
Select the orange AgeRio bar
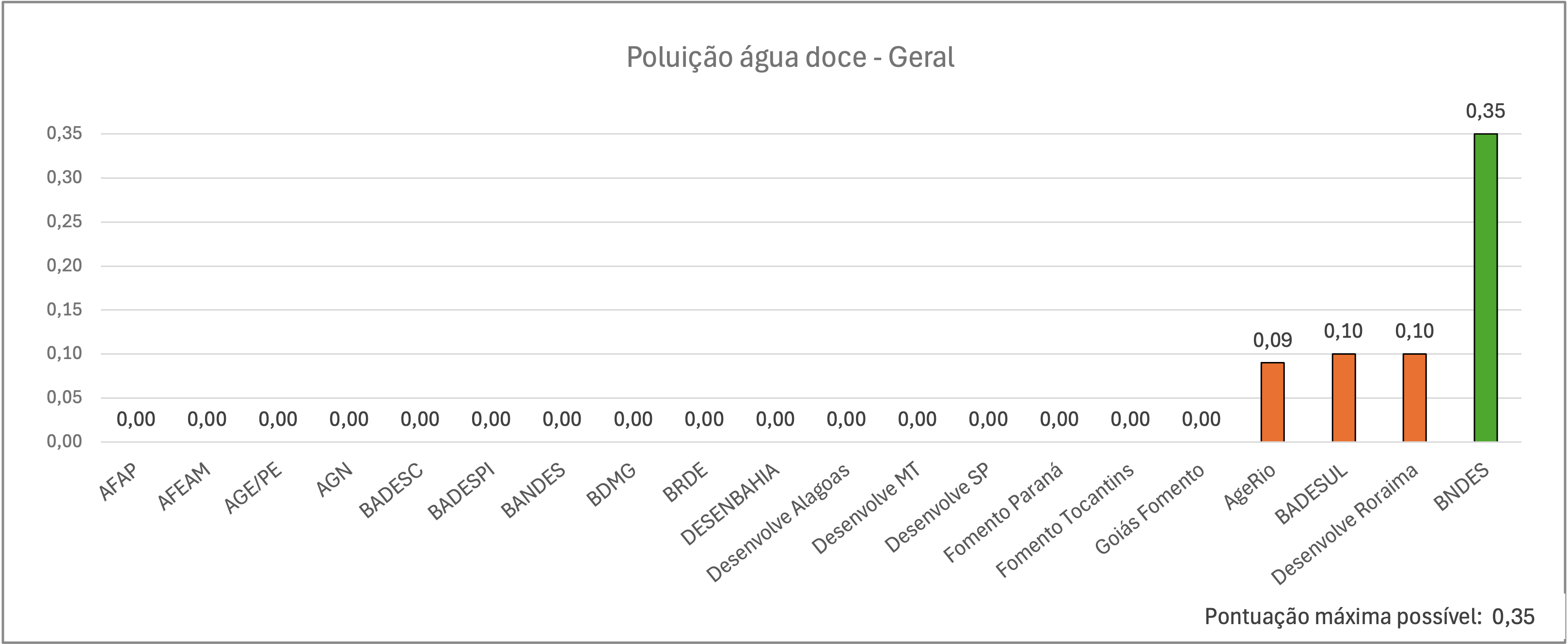[1272, 402]
